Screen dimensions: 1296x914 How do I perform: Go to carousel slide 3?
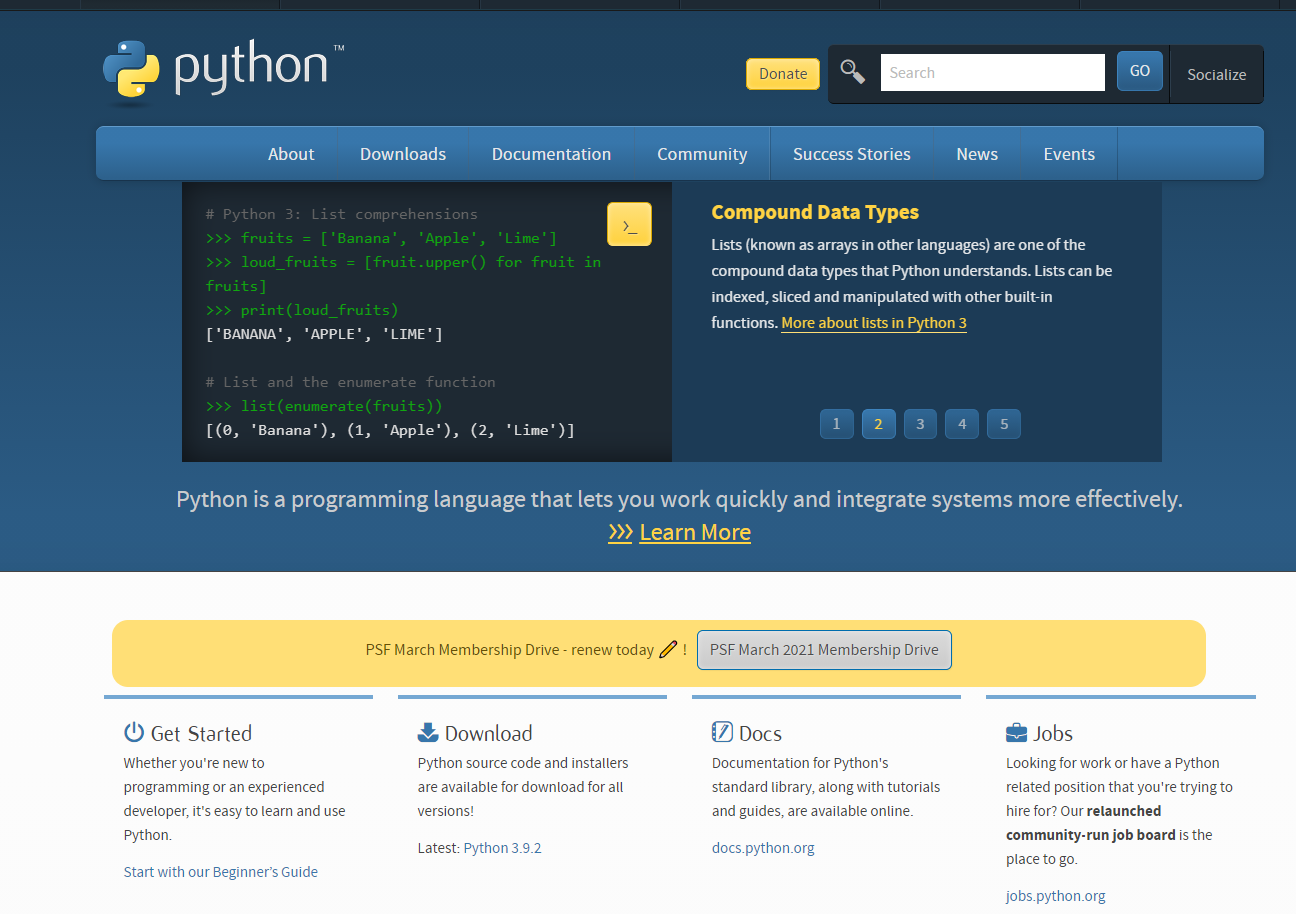(x=920, y=424)
